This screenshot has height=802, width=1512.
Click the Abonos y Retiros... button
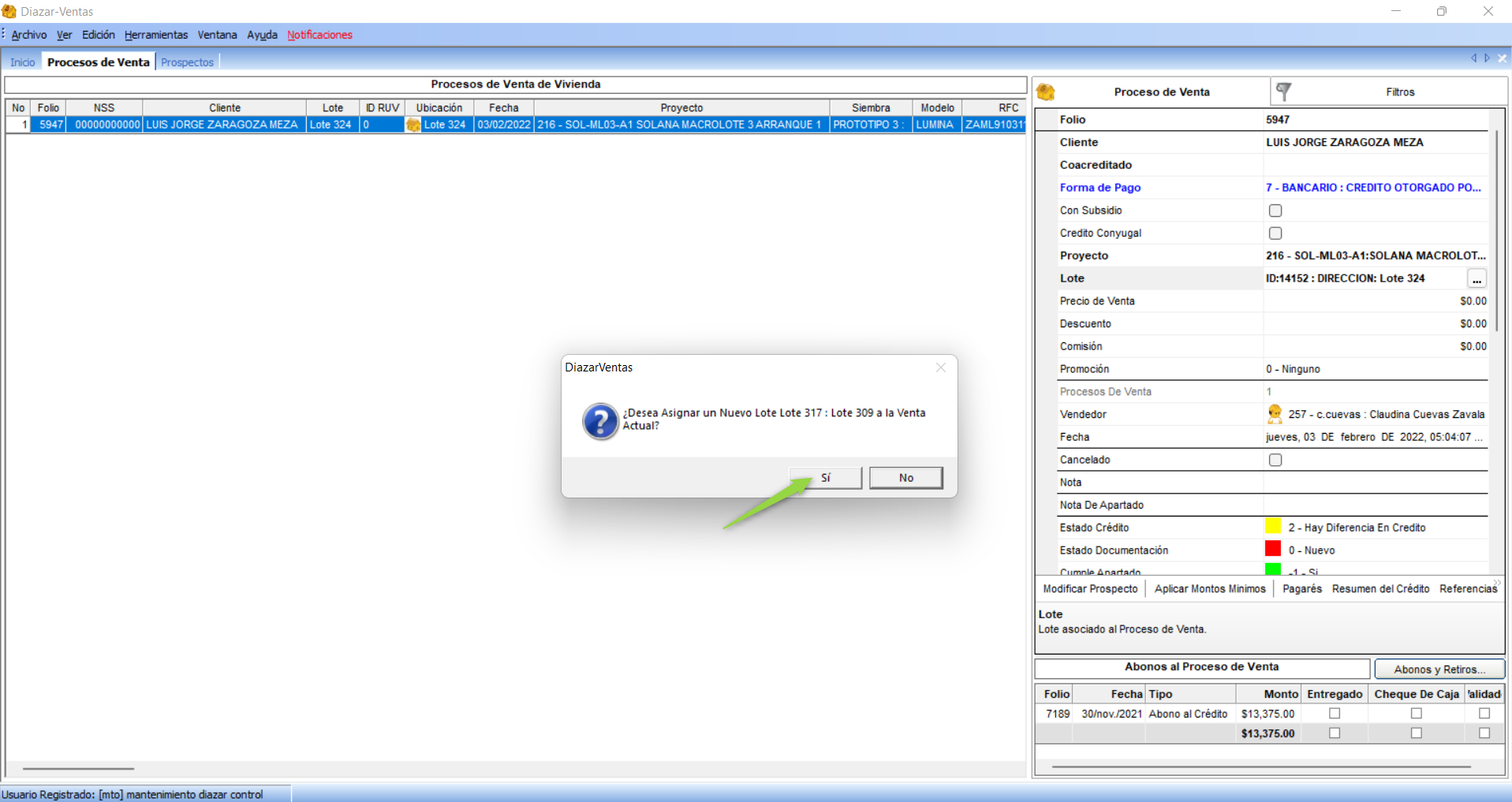(x=1439, y=670)
